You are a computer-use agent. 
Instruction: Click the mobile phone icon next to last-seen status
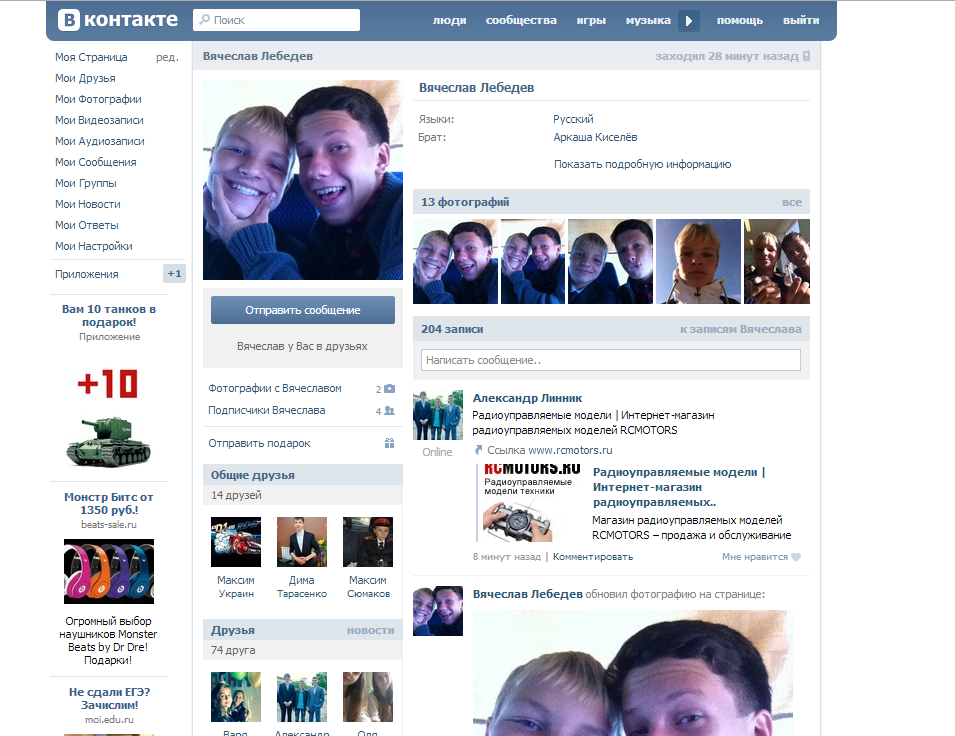tap(806, 56)
